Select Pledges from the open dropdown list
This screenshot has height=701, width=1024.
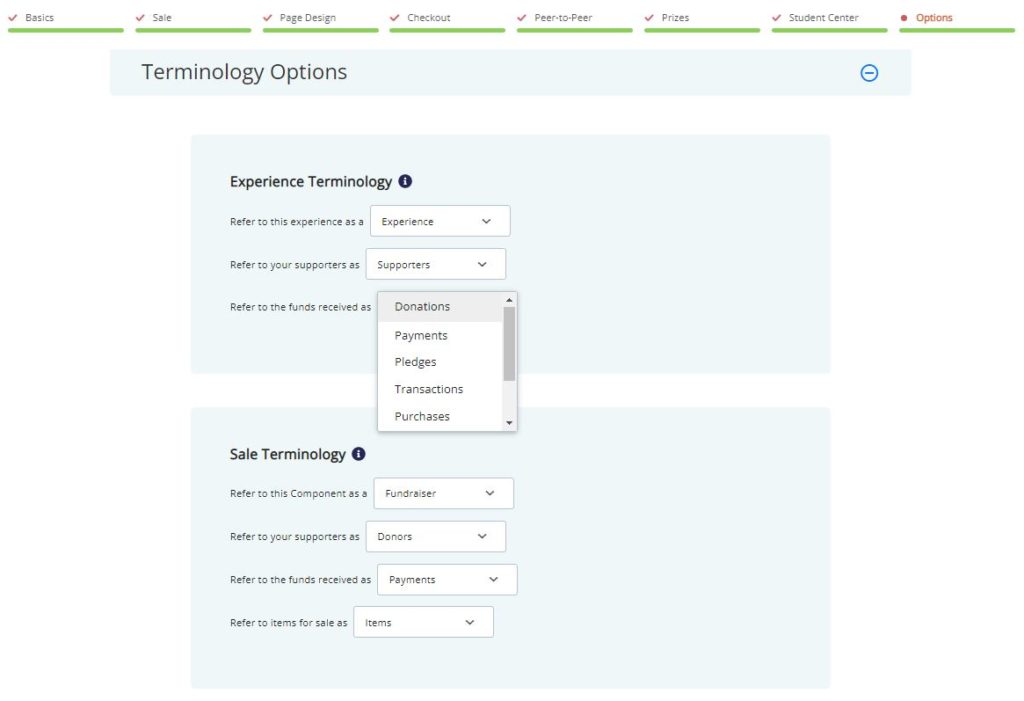[415, 361]
